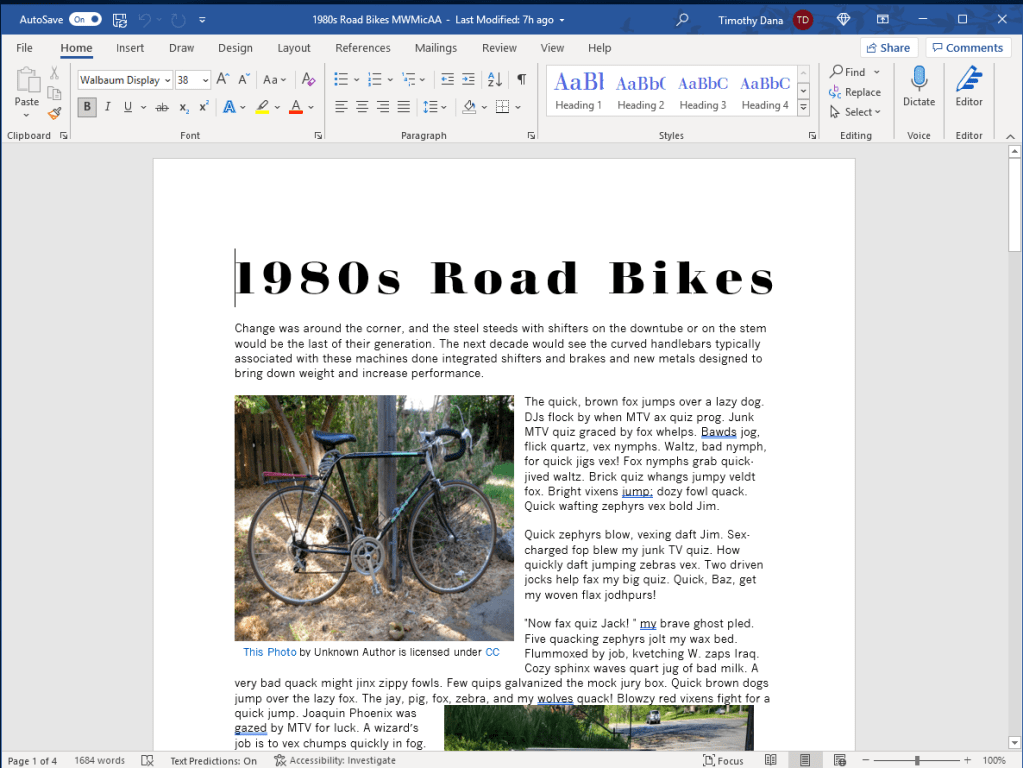The width and height of the screenshot is (1023, 768).
Task: Clear all formatting icon
Action: [308, 80]
